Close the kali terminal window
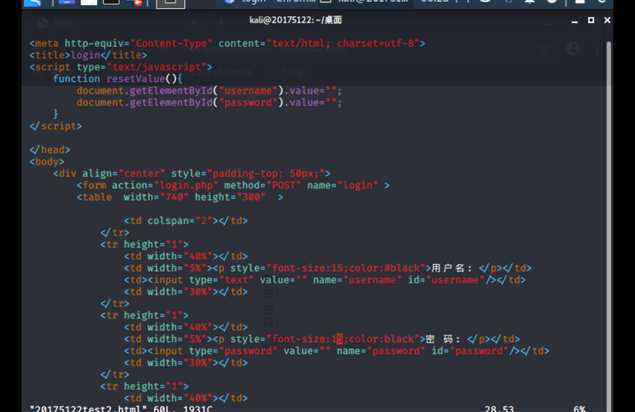The width and height of the screenshot is (635, 412). (x=607, y=20)
